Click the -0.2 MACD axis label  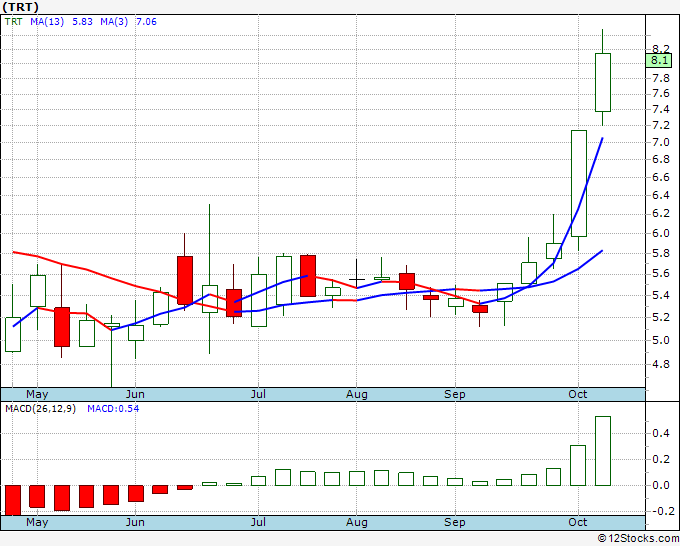tap(658, 511)
